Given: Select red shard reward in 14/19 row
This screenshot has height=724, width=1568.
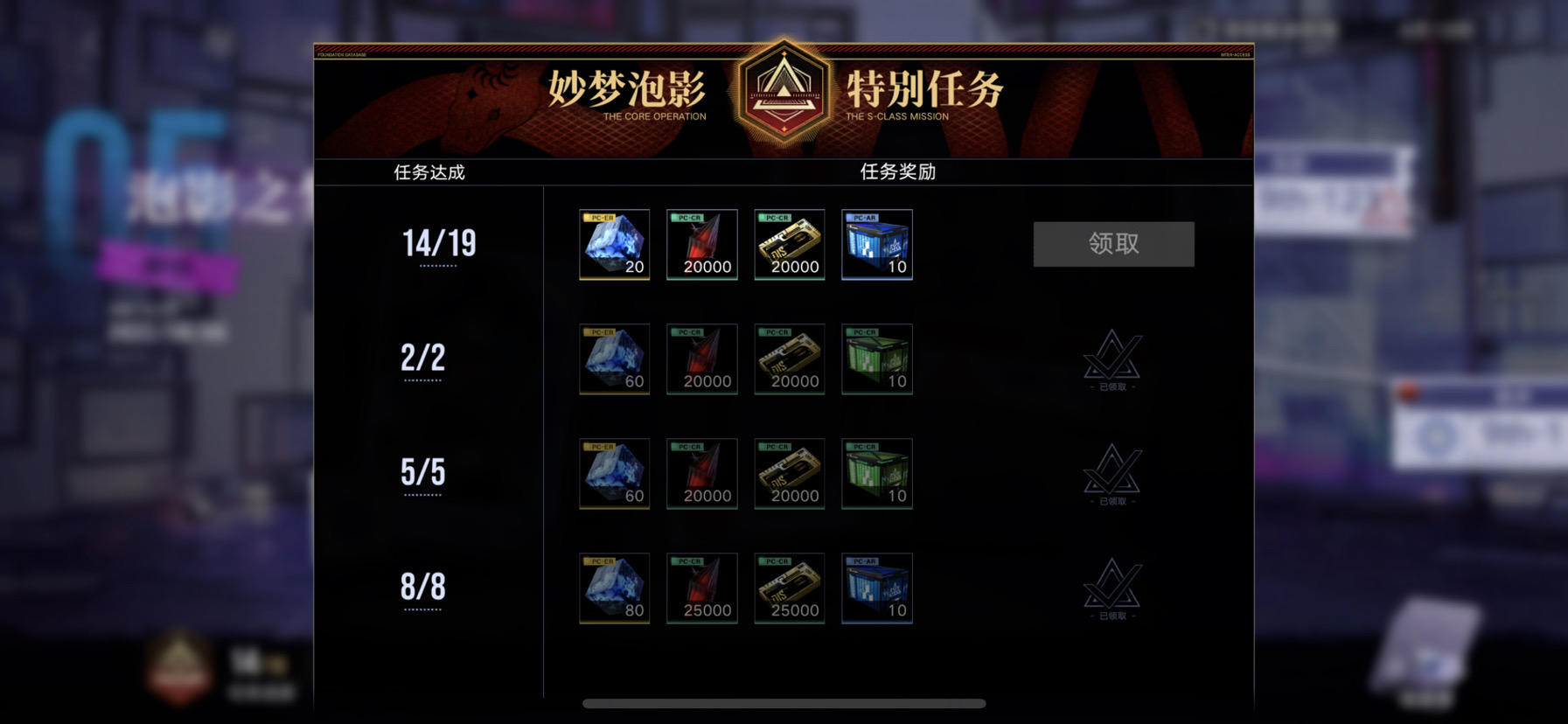Looking at the screenshot, I should (x=702, y=245).
